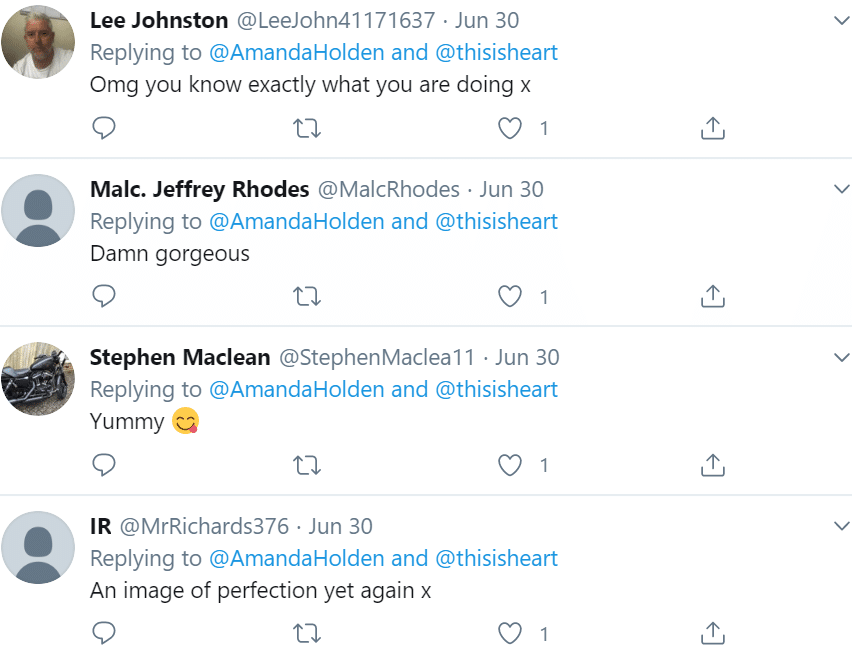Retweet Lee Johnston's tweet
The width and height of the screenshot is (852, 654).
(x=307, y=129)
